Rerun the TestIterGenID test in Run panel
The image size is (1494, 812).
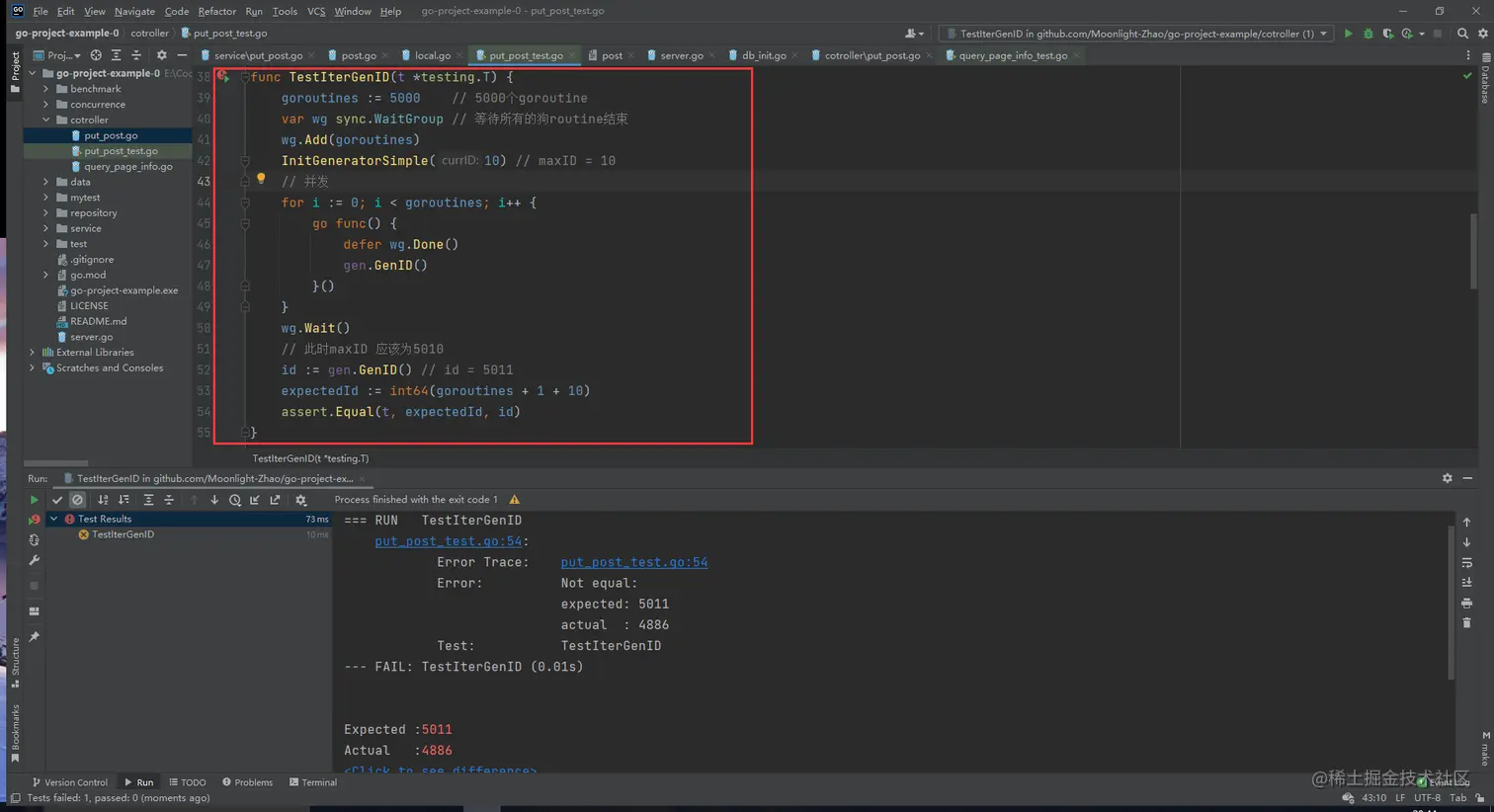tap(34, 500)
